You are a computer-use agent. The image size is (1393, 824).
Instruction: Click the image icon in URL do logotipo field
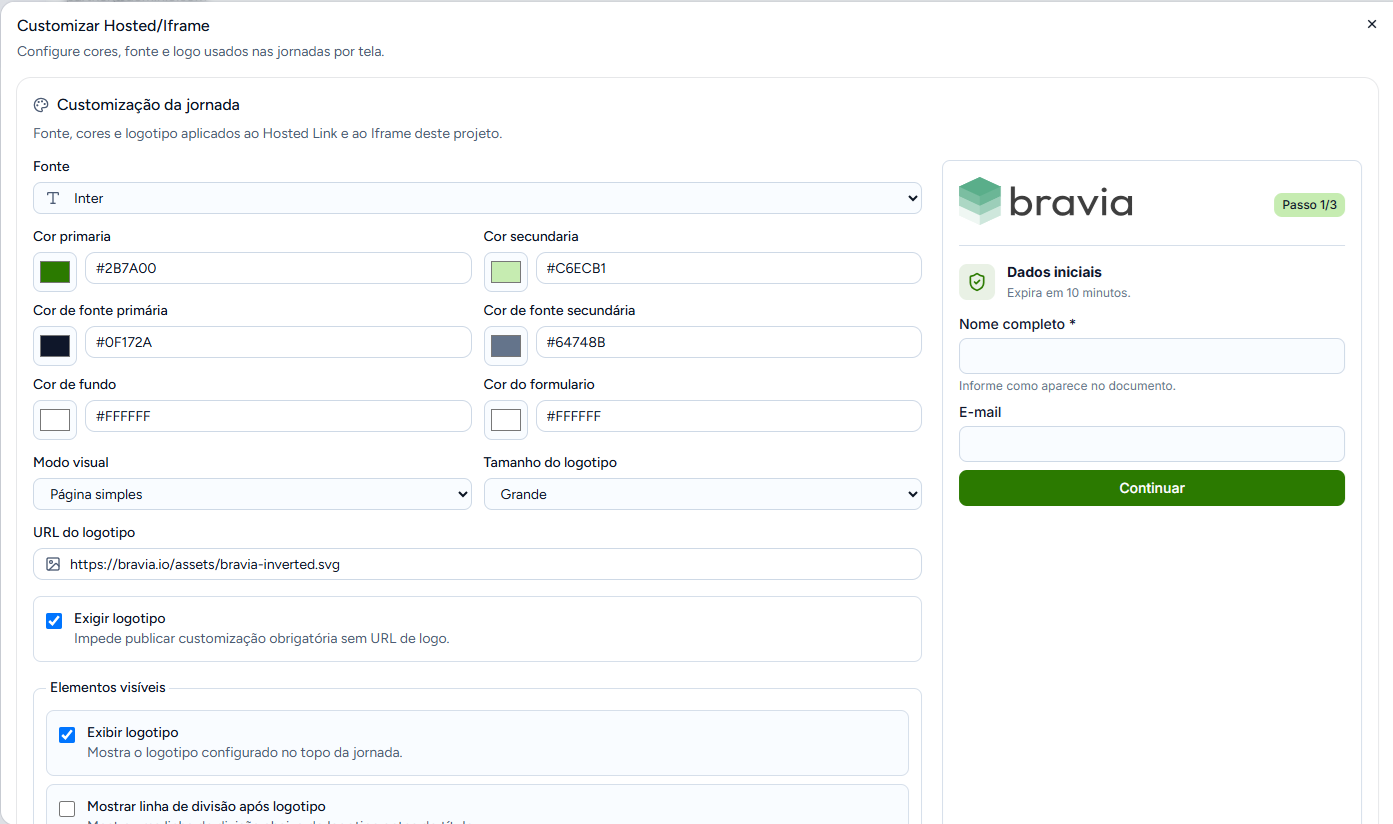[53, 564]
